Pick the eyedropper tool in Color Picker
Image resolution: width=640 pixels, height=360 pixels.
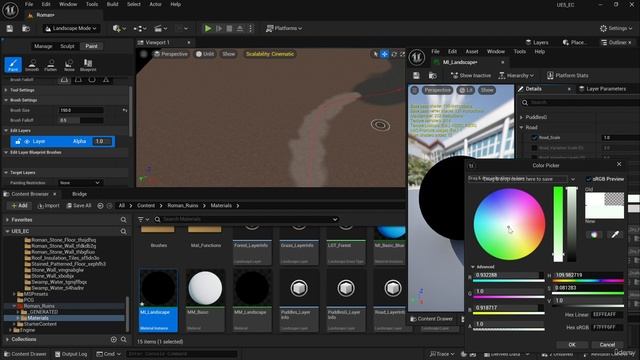[615, 234]
